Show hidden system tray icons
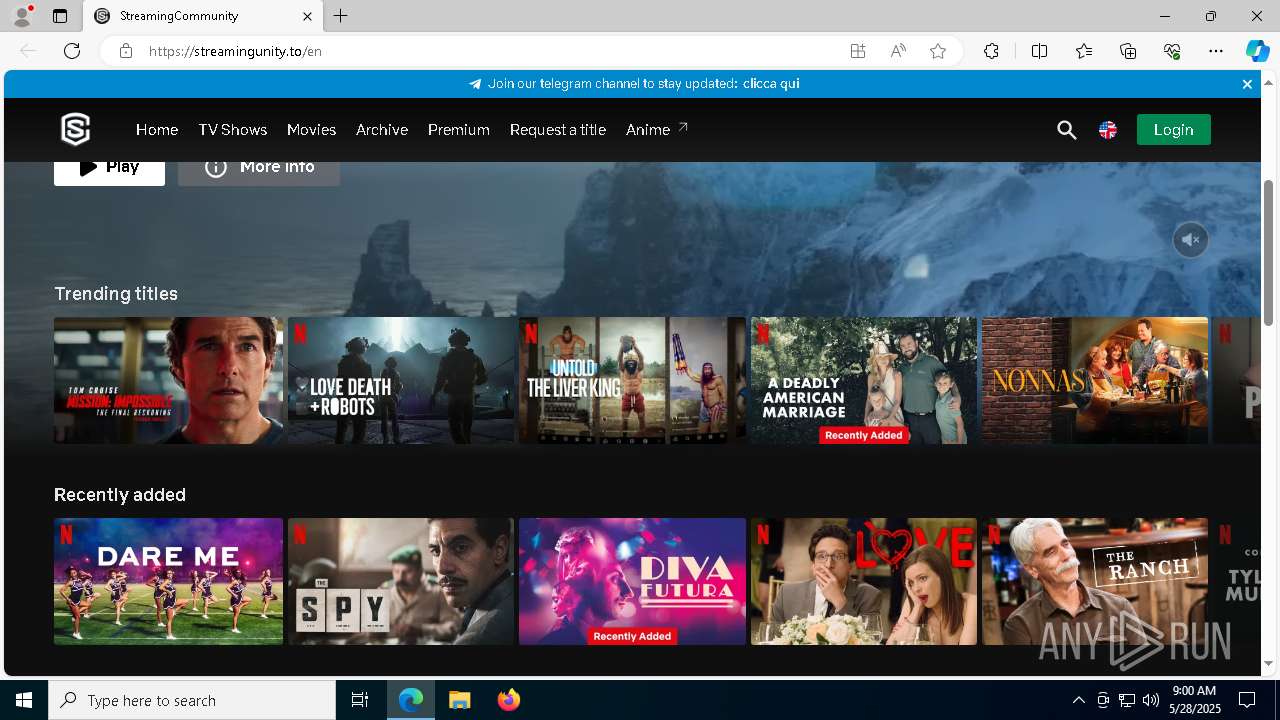1280x720 pixels. tap(1078, 700)
